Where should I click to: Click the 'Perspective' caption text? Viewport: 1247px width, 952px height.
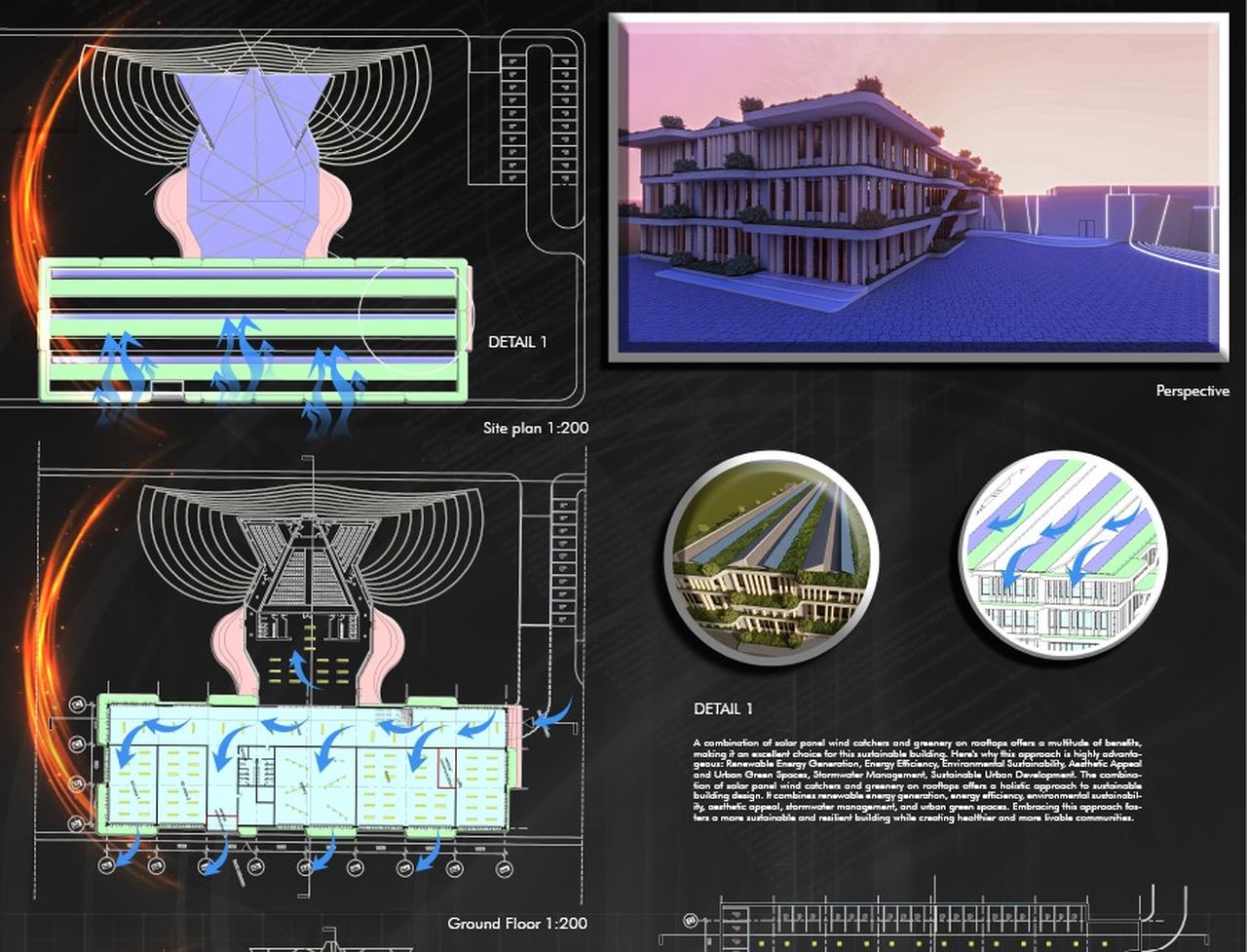1191,391
